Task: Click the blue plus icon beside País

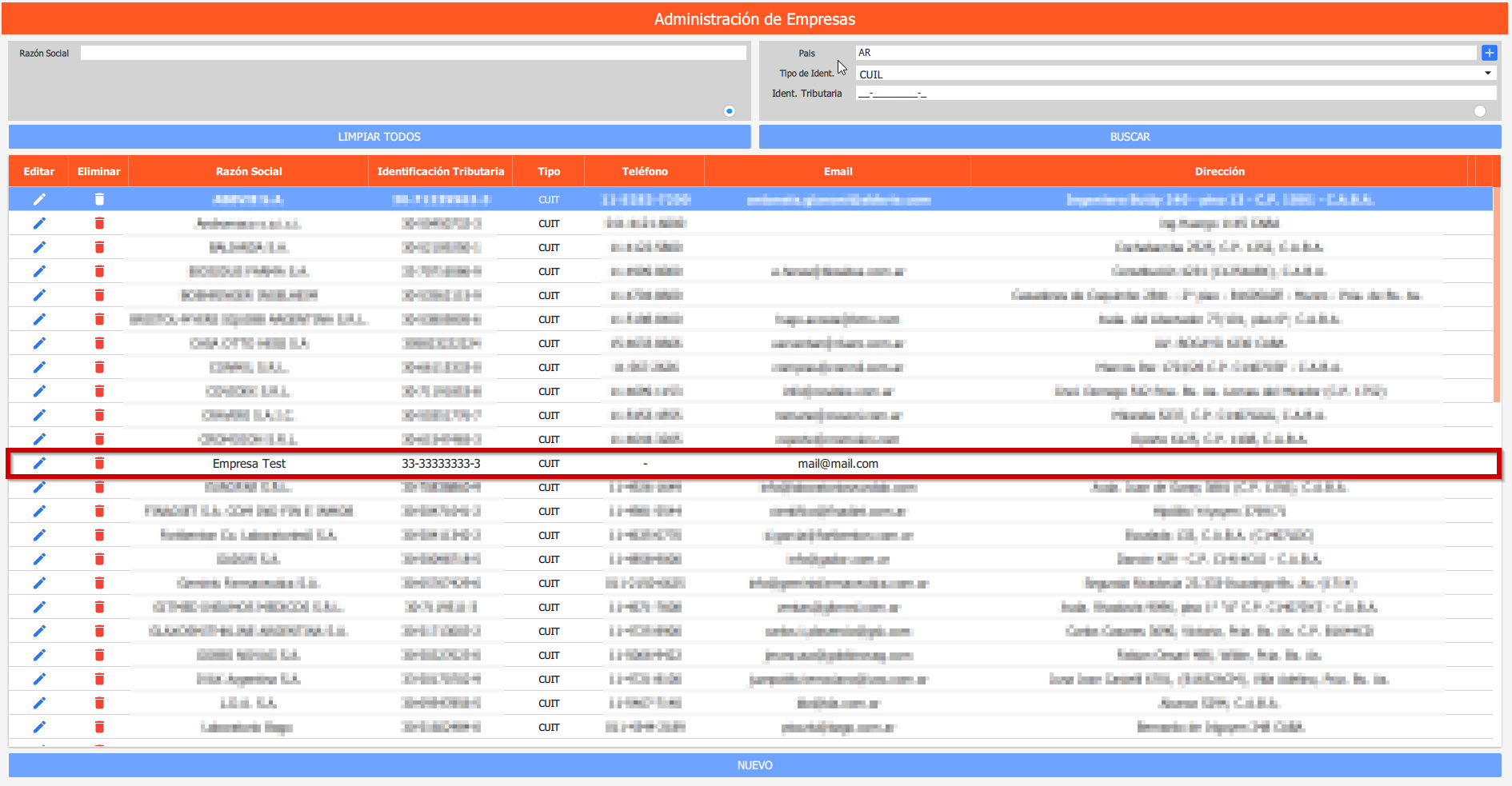Action: click(x=1489, y=53)
